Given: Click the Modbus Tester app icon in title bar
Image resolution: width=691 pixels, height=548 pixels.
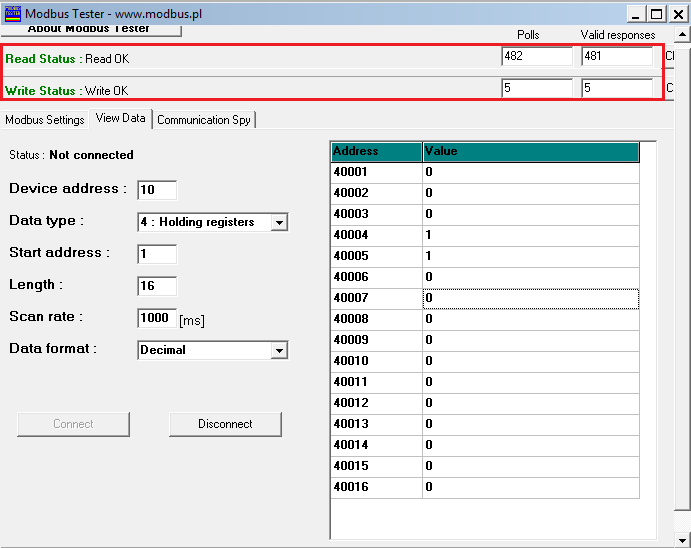Looking at the screenshot, I should [12, 14].
